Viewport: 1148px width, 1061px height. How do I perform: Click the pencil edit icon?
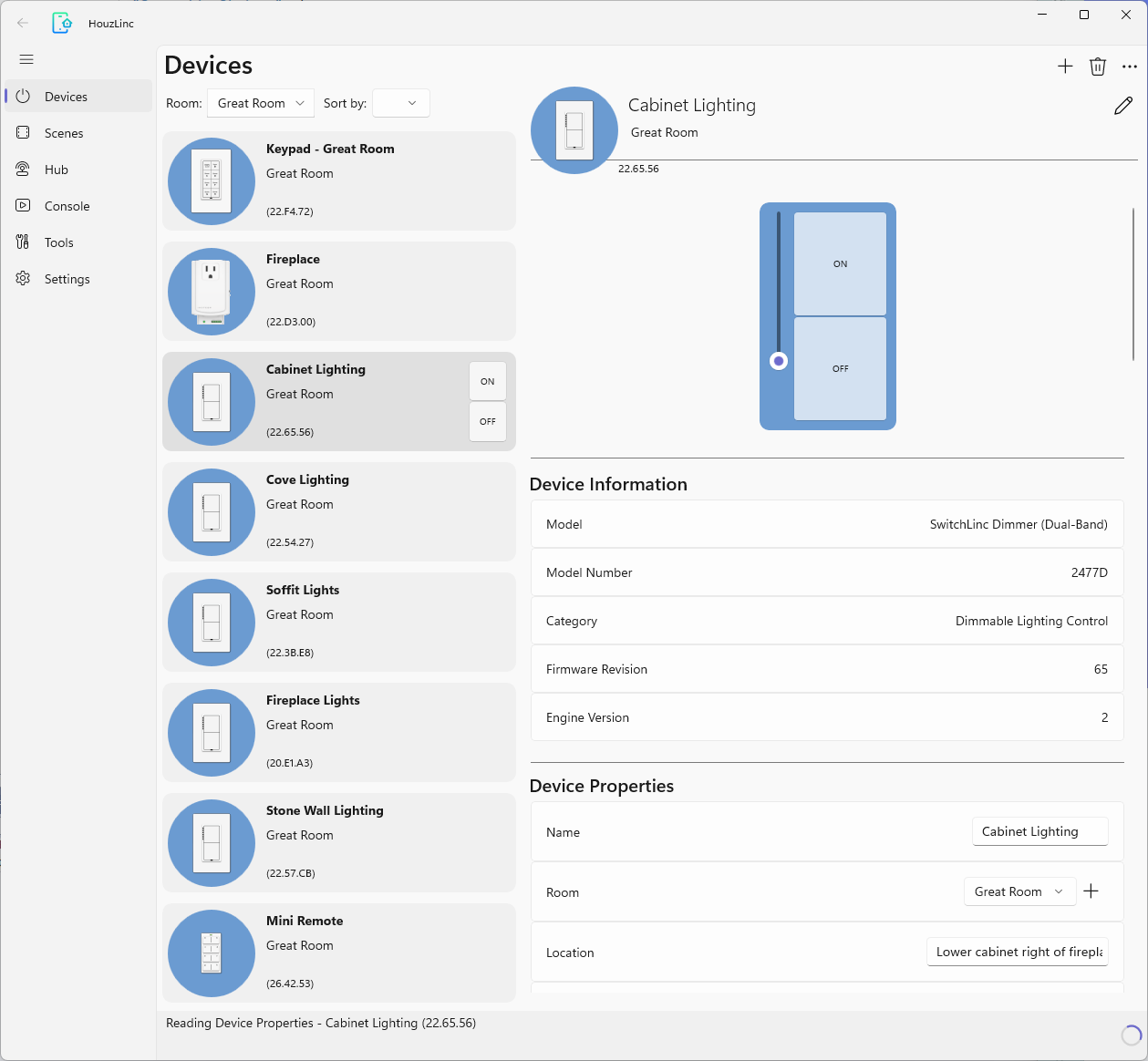pyautogui.click(x=1123, y=107)
